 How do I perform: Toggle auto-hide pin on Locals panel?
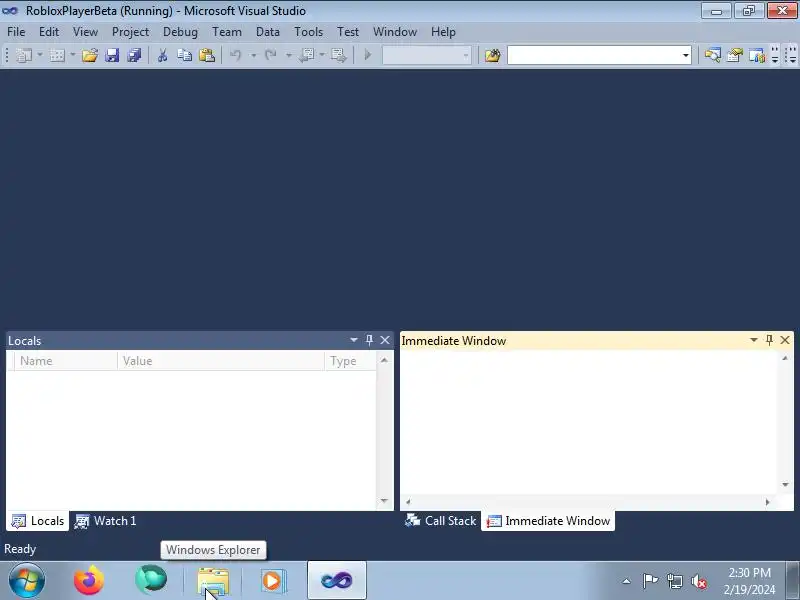pyautogui.click(x=369, y=340)
